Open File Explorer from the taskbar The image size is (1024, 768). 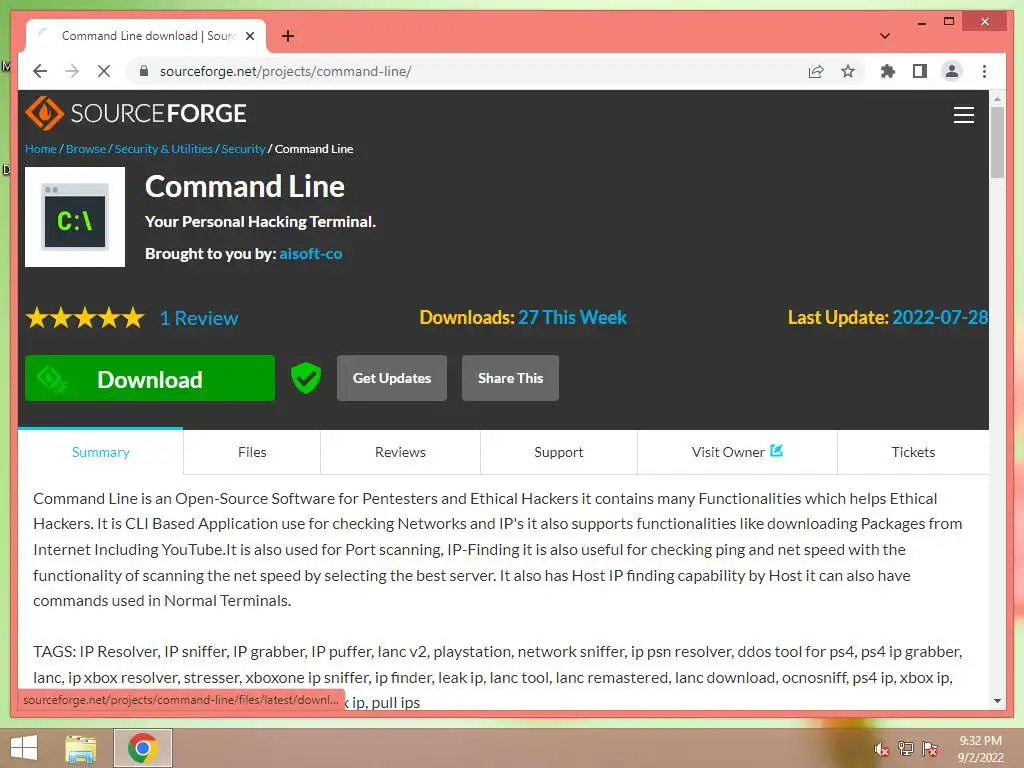(x=81, y=748)
